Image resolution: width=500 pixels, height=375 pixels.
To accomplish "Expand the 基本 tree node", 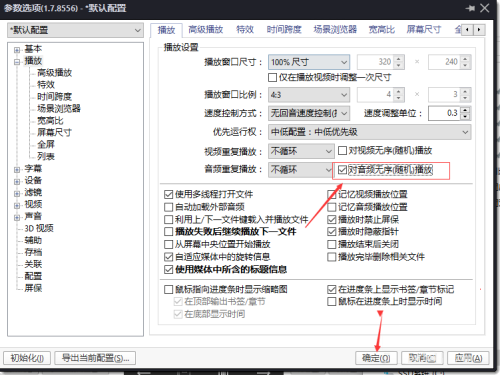I will tap(17, 50).
